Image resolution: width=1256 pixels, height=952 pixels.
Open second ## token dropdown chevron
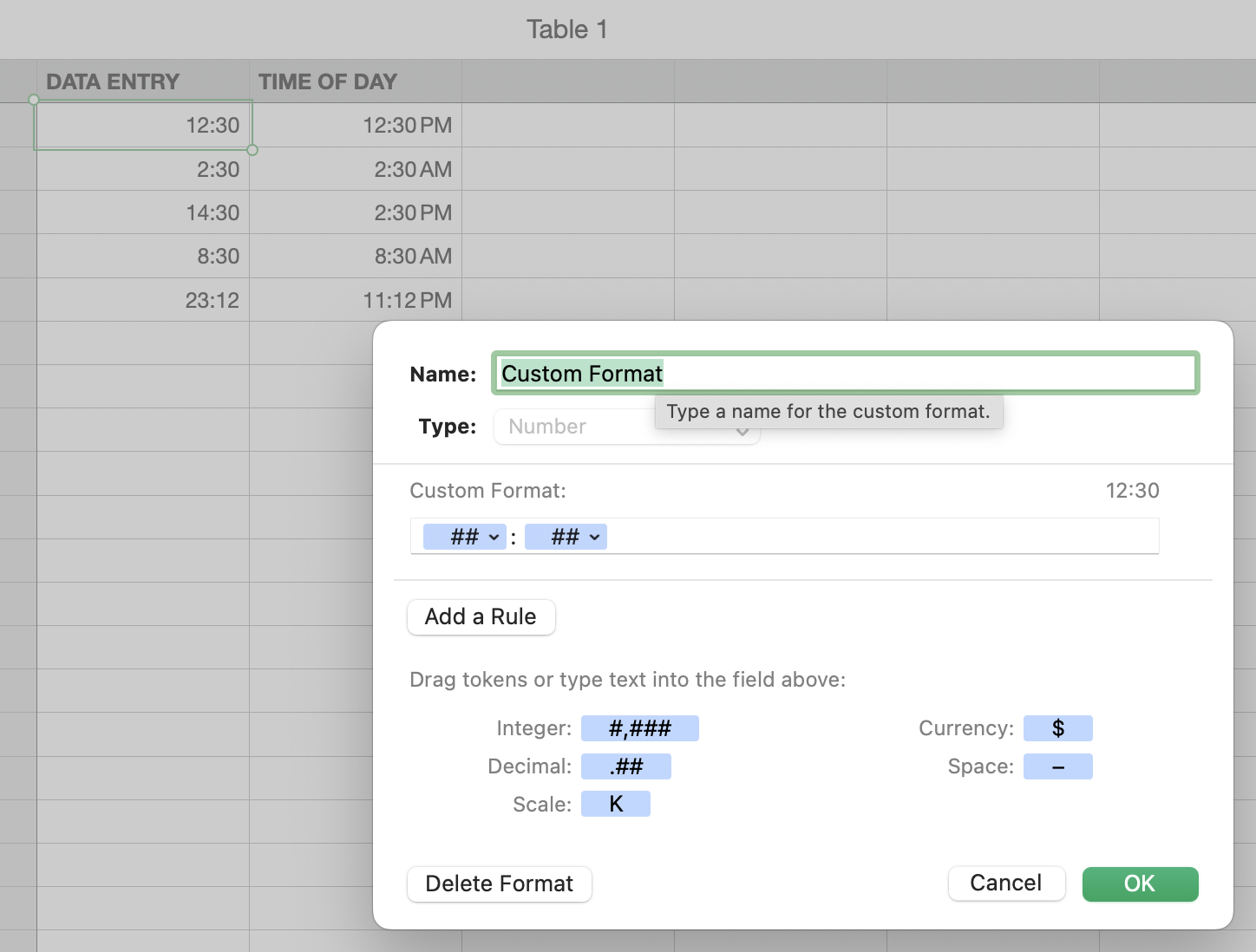click(x=594, y=538)
